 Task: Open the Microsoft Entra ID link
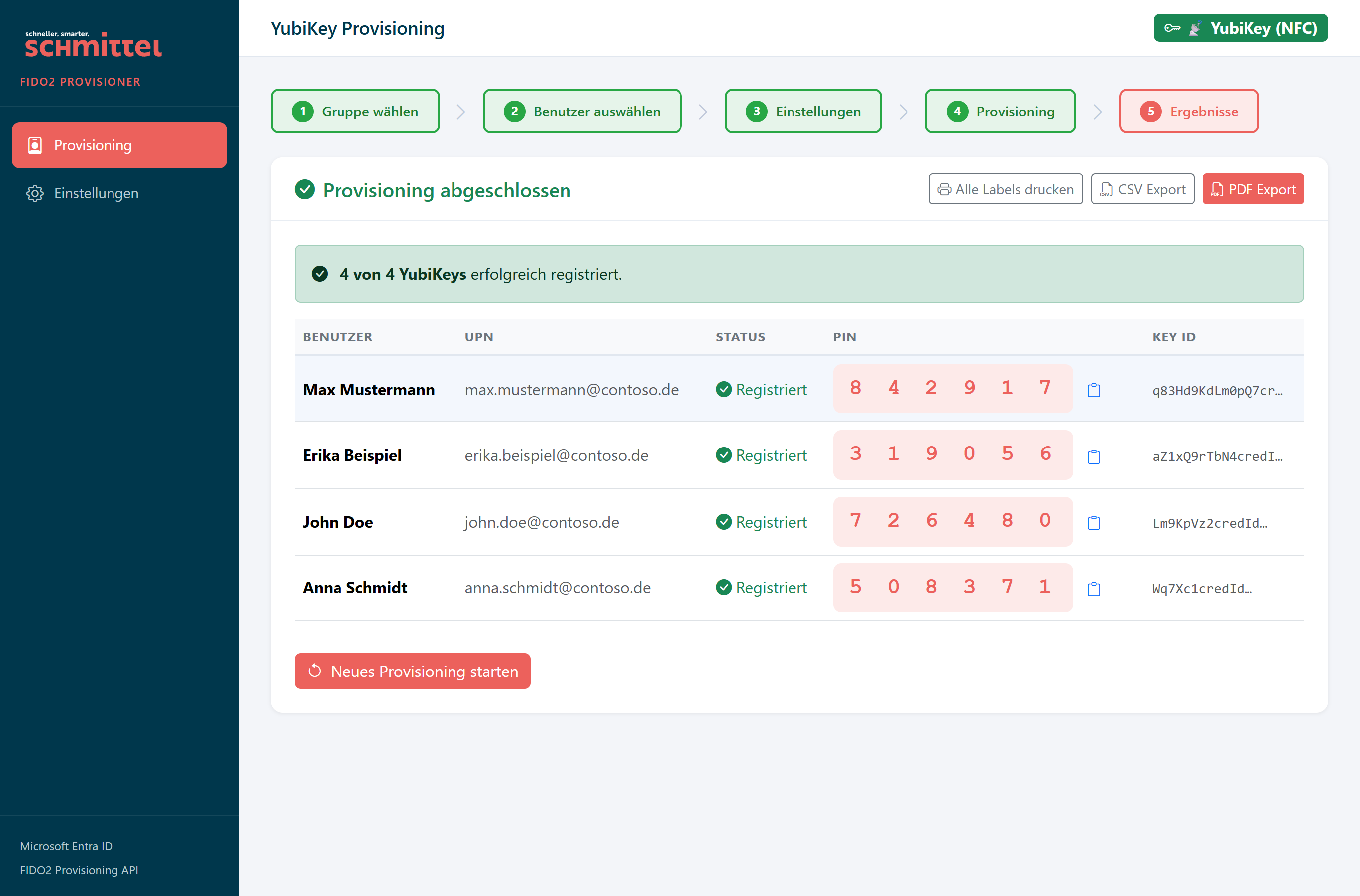click(x=66, y=846)
